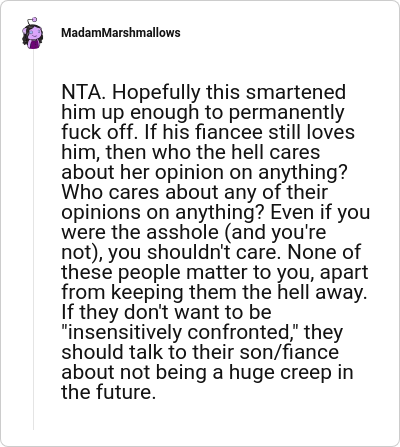This screenshot has height=447, width=400.
Task: Click the word "keeping" in the comment
Action: pyautogui.click(x=147, y=293)
